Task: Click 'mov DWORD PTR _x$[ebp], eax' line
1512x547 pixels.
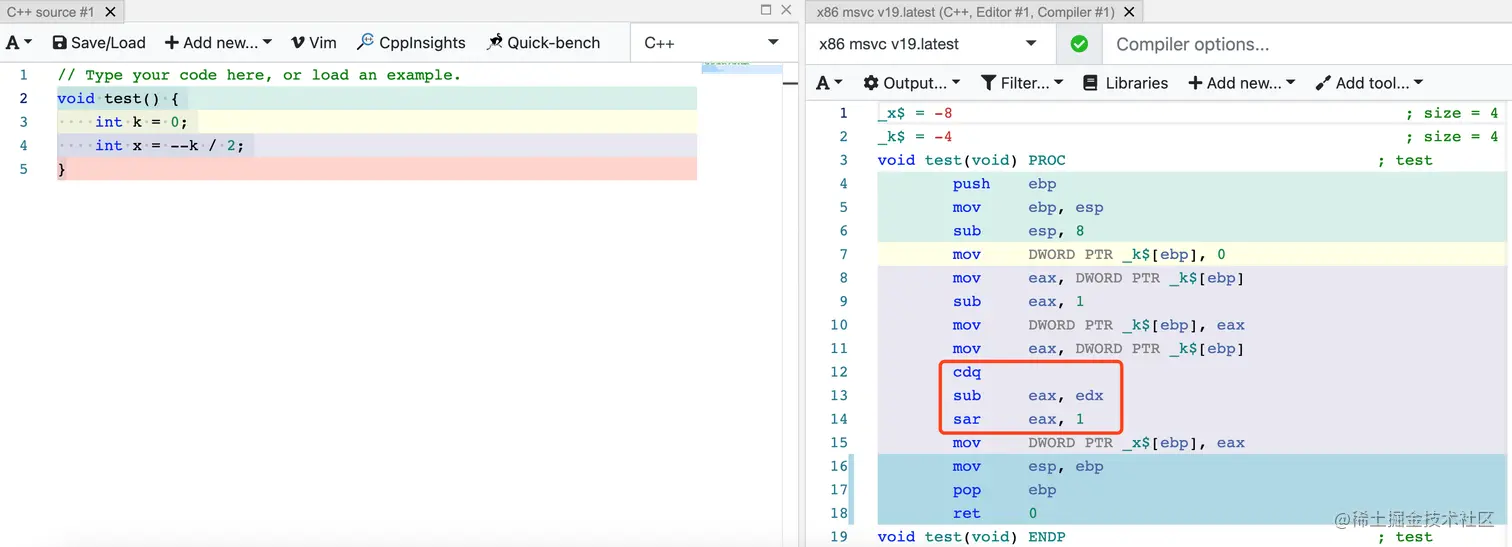Action: pyautogui.click(x=1098, y=443)
